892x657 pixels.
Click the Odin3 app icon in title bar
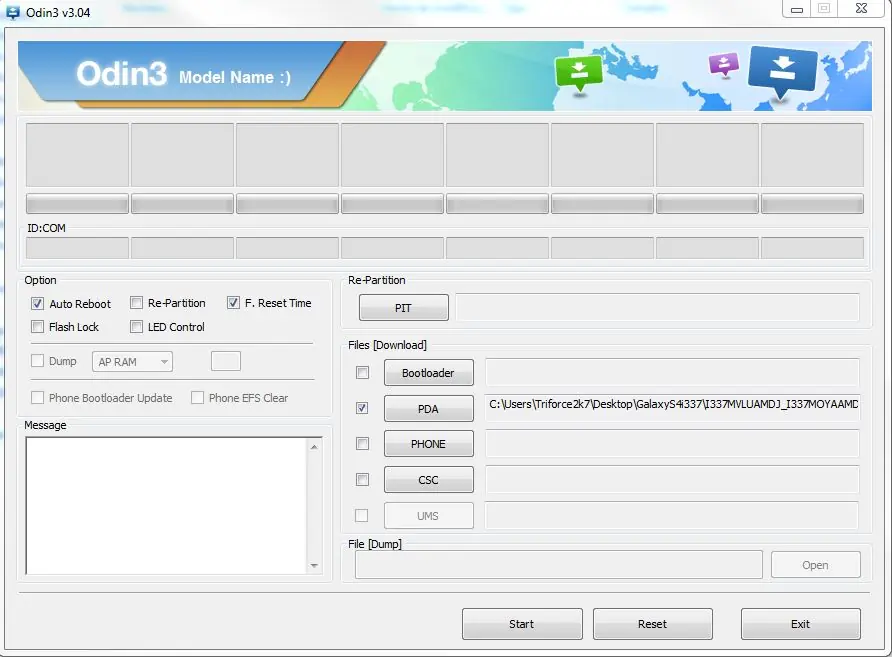(x=12, y=12)
